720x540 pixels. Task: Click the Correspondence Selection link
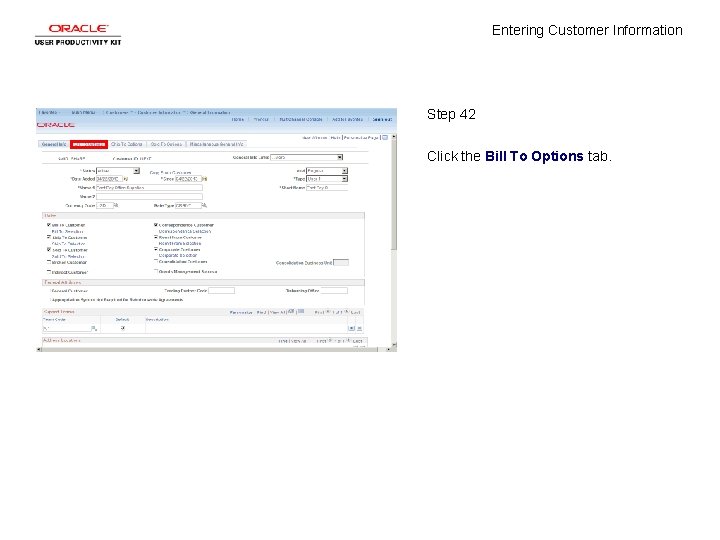point(185,231)
